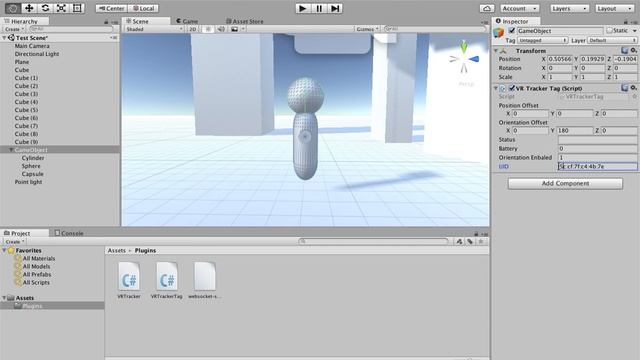
Task: Open the Shaded draw mode dropdown
Action: [x=154, y=29]
